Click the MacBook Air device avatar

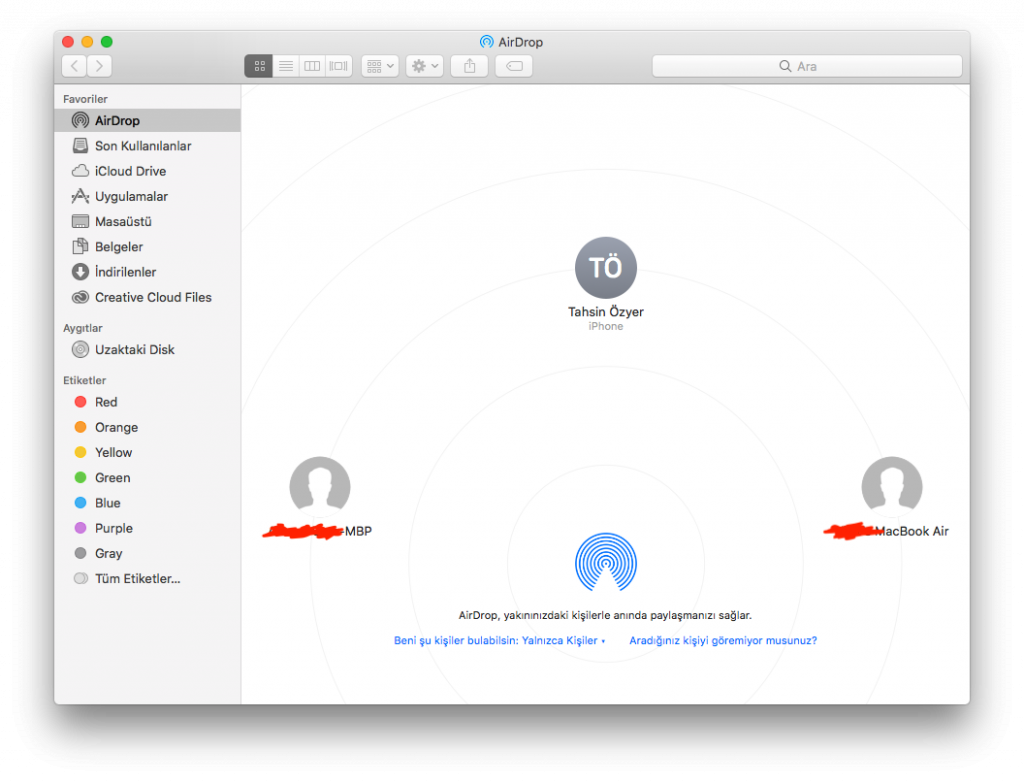(891, 487)
